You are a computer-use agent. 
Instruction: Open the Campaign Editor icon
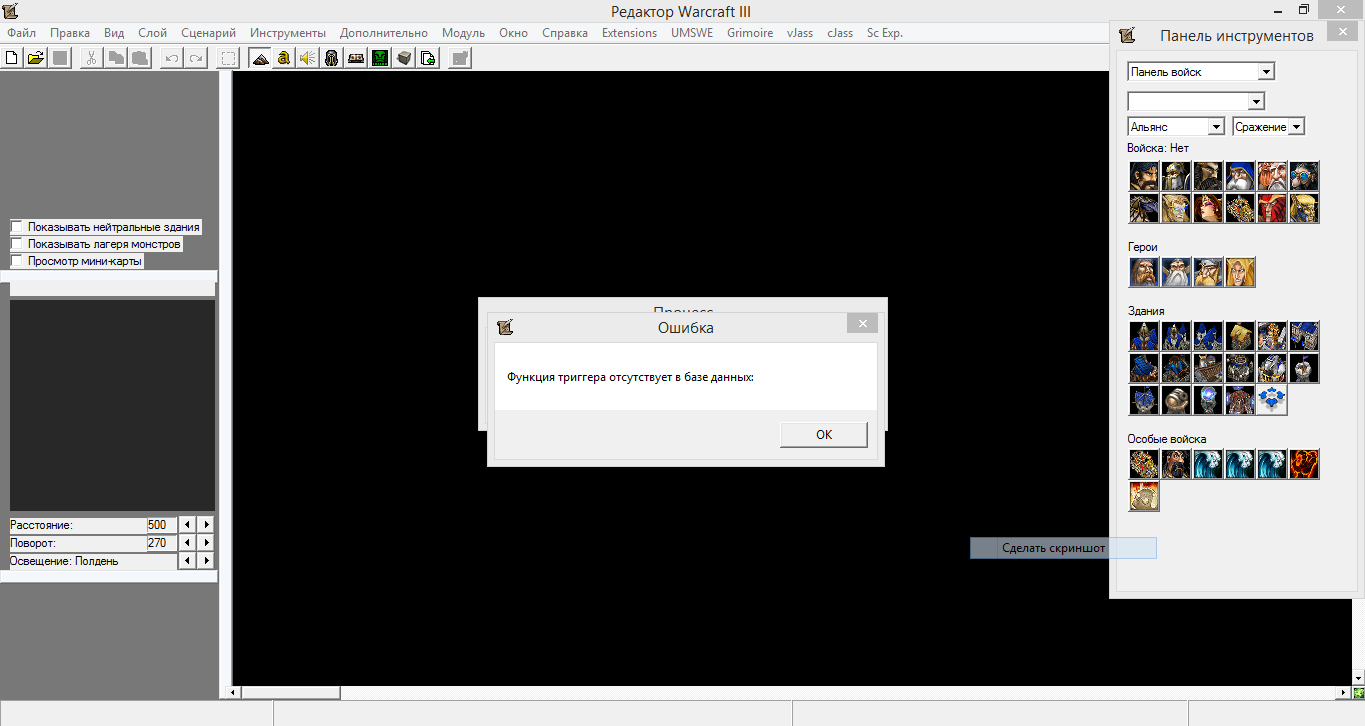pos(355,58)
